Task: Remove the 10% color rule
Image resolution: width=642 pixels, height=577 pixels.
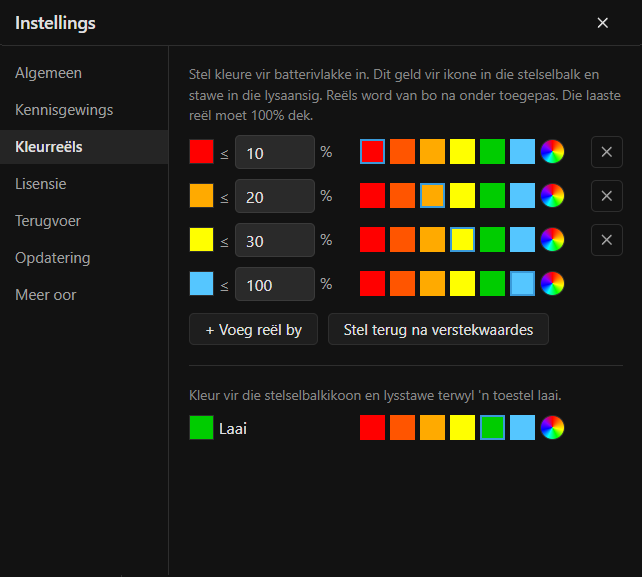Action: (x=607, y=152)
